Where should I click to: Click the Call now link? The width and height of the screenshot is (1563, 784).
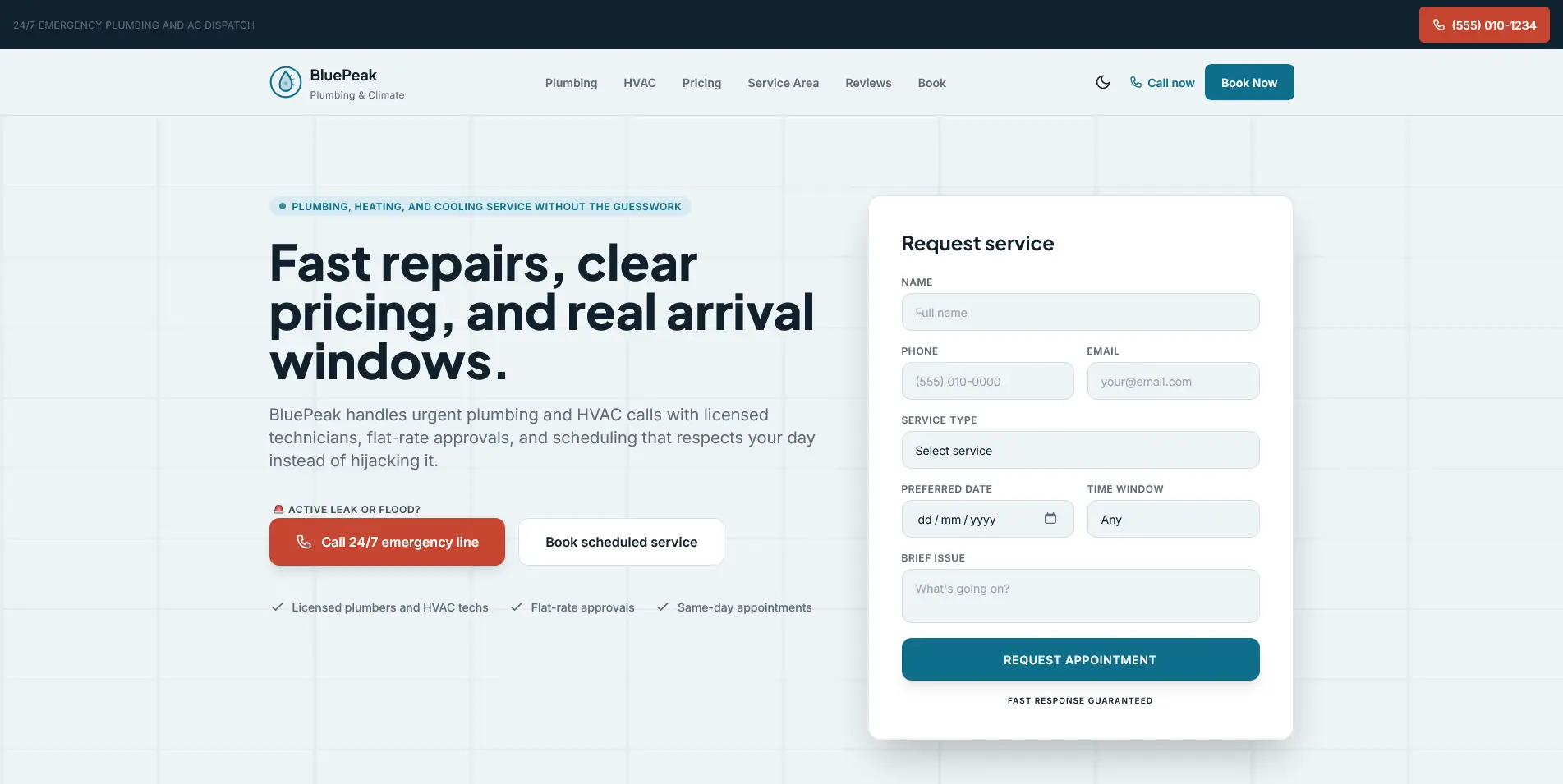(1161, 83)
